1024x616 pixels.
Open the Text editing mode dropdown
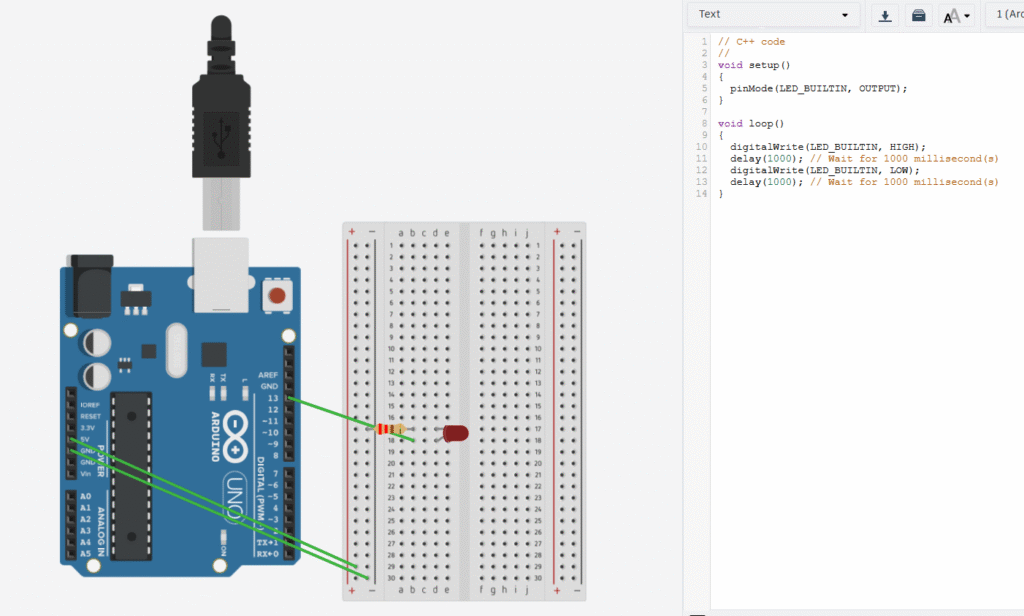pyautogui.click(x=774, y=14)
